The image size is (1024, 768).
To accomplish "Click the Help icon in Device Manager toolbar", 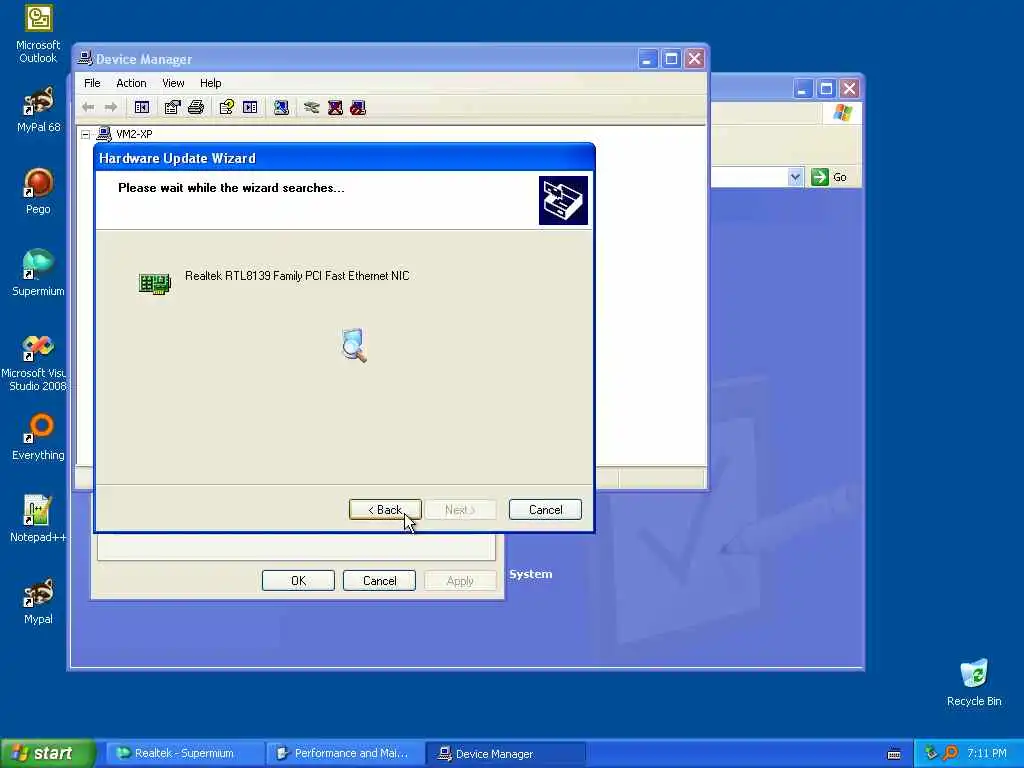I will pos(227,107).
